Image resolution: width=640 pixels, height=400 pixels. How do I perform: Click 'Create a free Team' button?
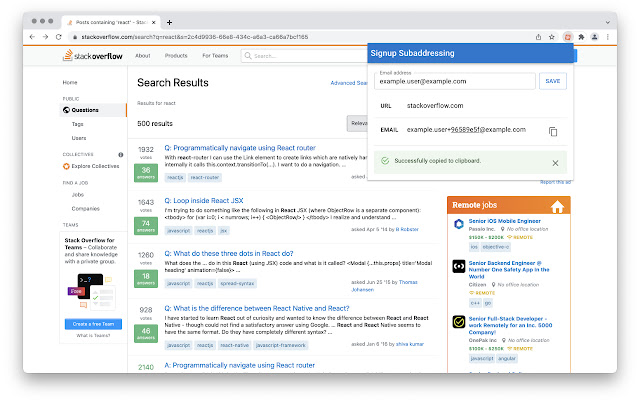93,324
